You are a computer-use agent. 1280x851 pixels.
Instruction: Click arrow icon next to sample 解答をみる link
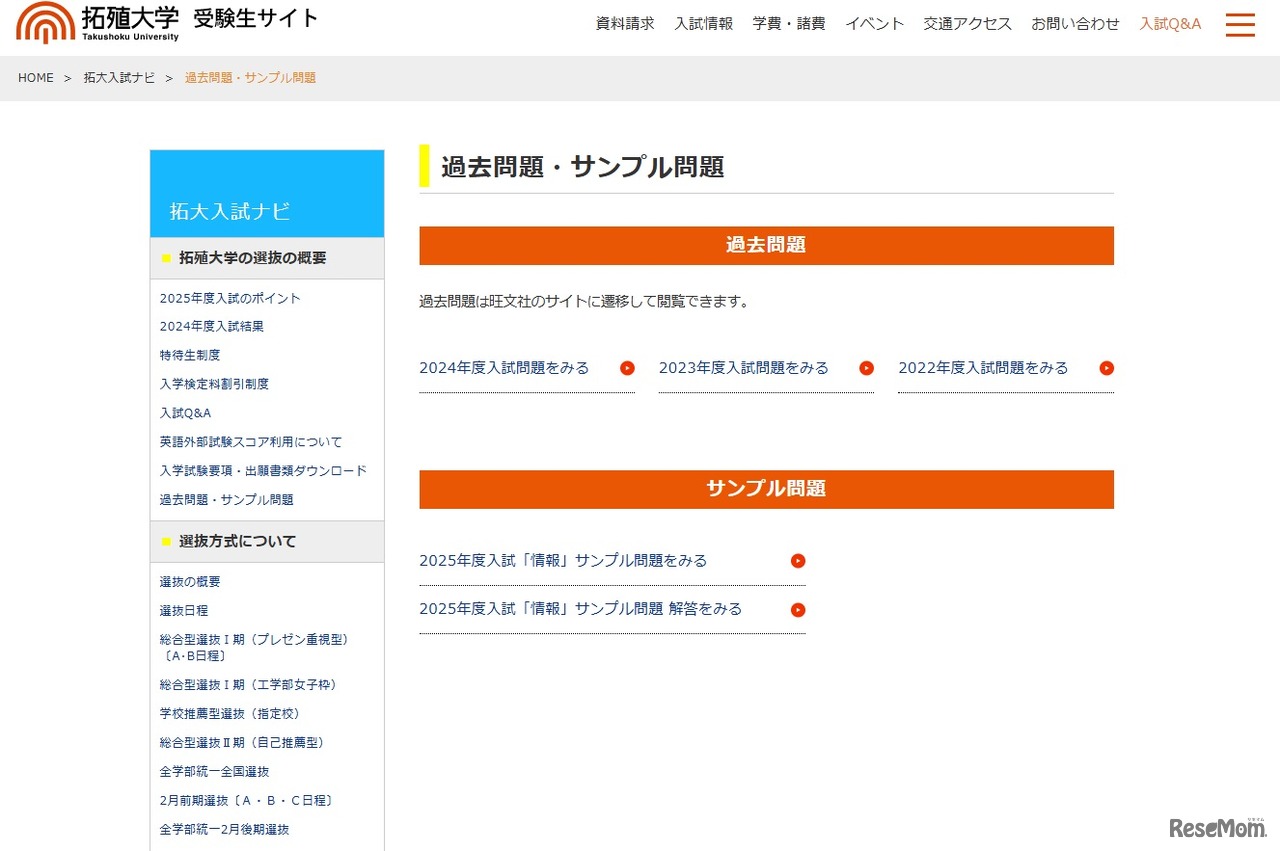point(797,610)
